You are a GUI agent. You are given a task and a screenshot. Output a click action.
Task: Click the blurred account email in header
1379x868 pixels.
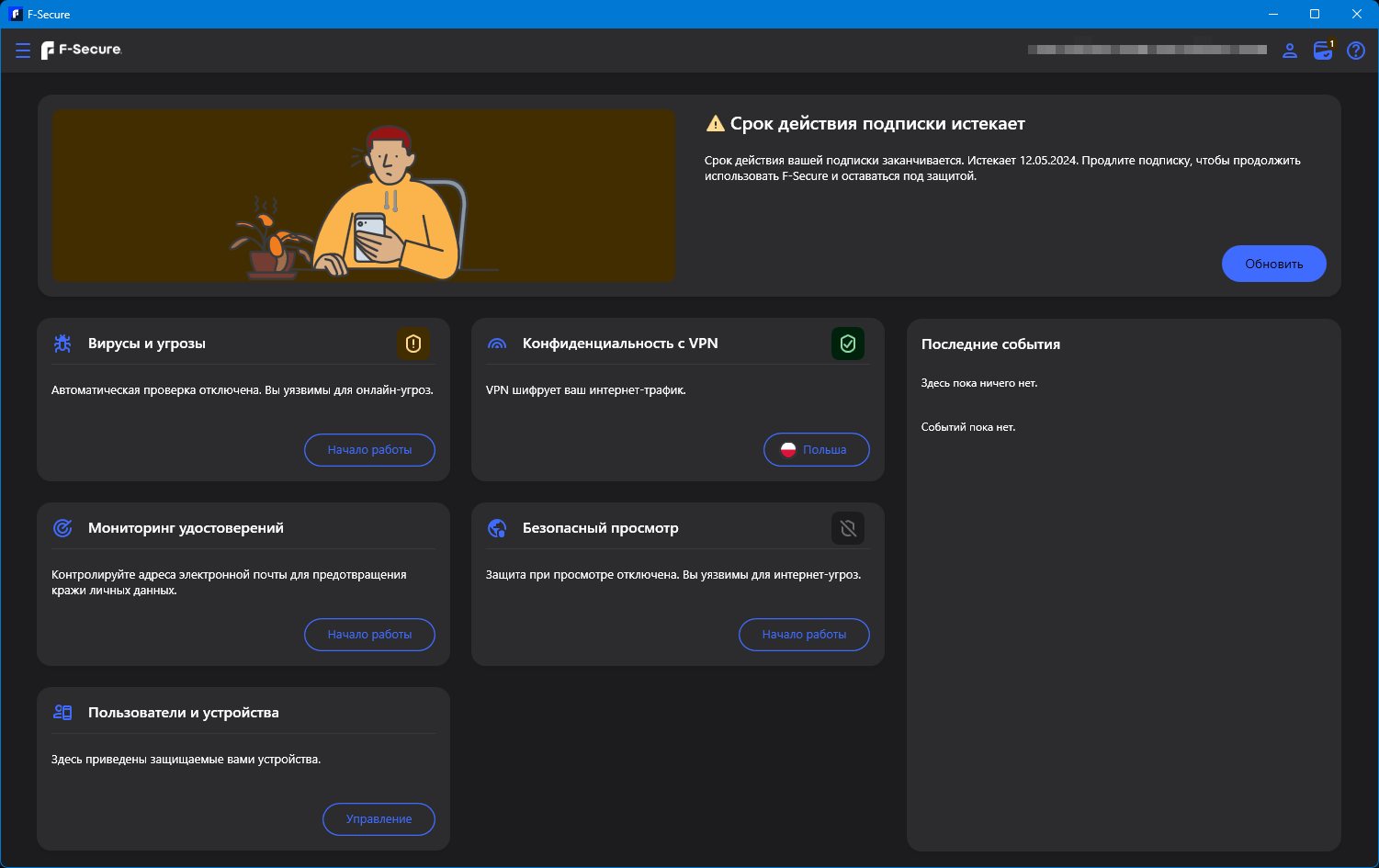tap(1147, 50)
